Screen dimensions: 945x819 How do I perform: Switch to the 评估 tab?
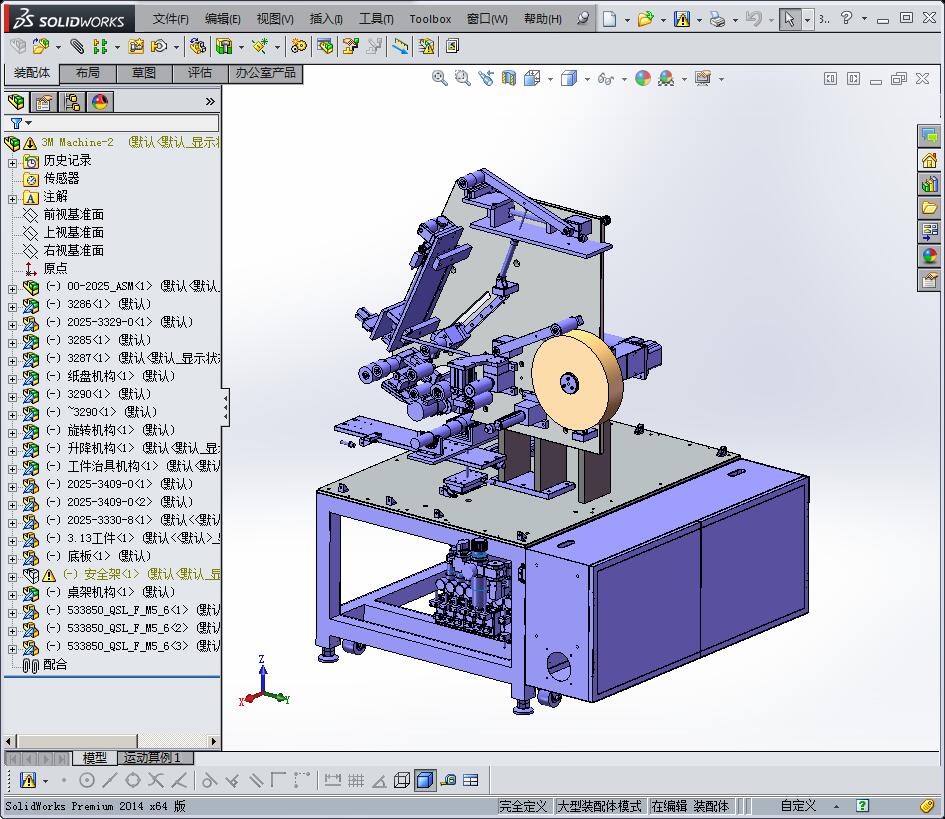pos(200,73)
